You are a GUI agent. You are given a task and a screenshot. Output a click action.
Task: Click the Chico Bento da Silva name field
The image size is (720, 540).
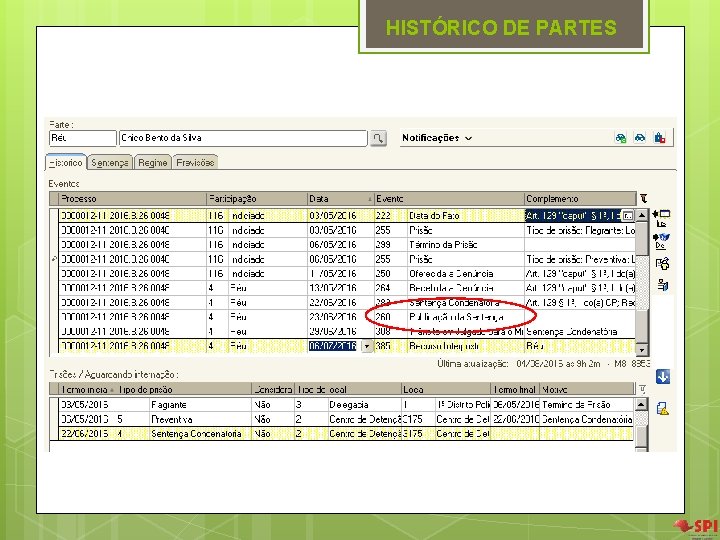[243, 138]
